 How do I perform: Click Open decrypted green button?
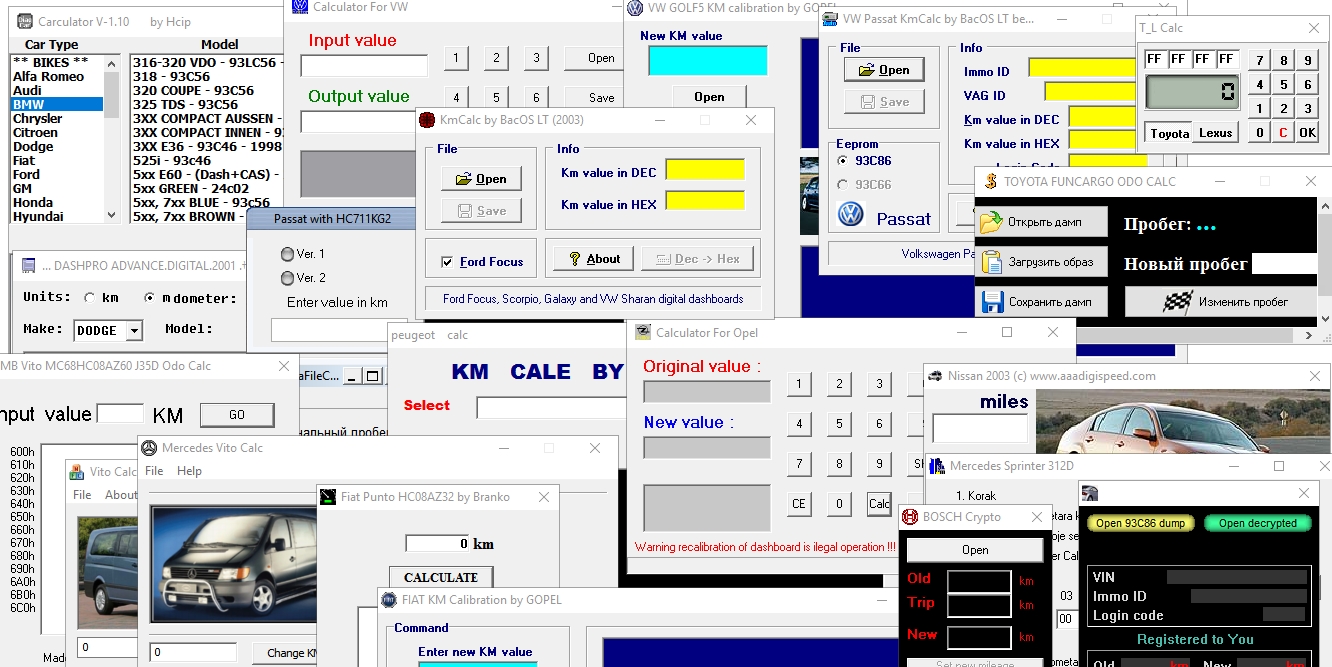point(1257,523)
